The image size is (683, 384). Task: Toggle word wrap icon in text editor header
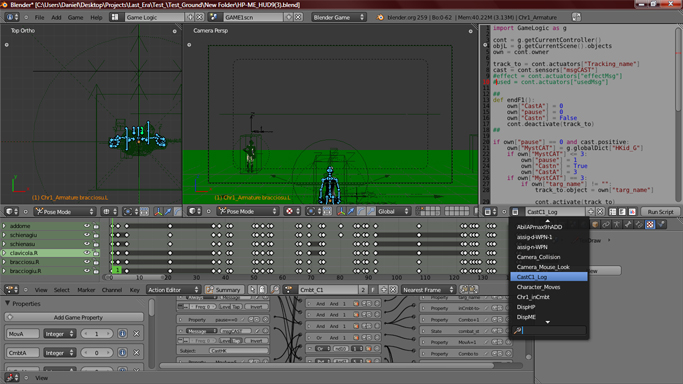point(622,212)
